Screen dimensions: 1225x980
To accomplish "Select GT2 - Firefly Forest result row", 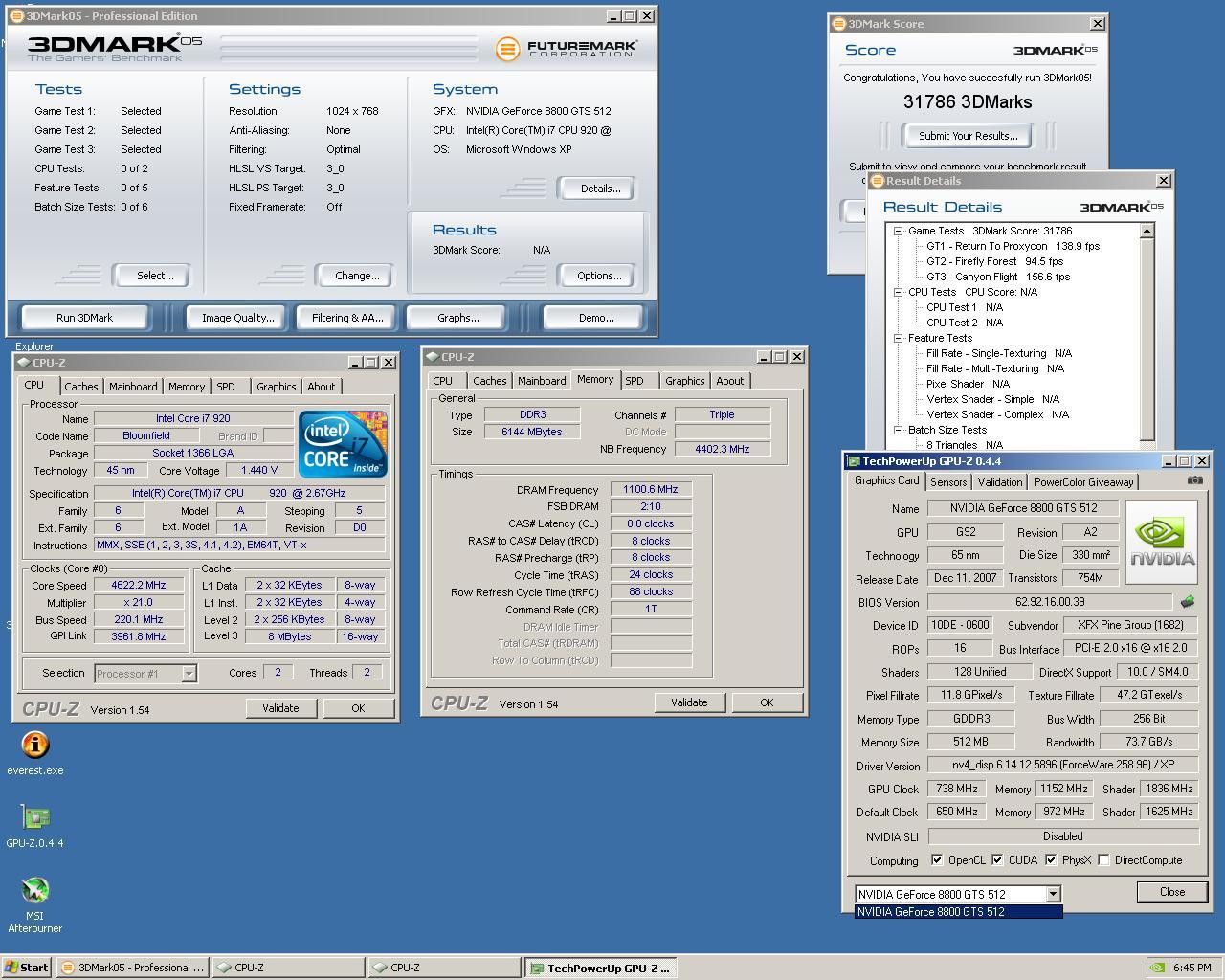I will pos(994,261).
